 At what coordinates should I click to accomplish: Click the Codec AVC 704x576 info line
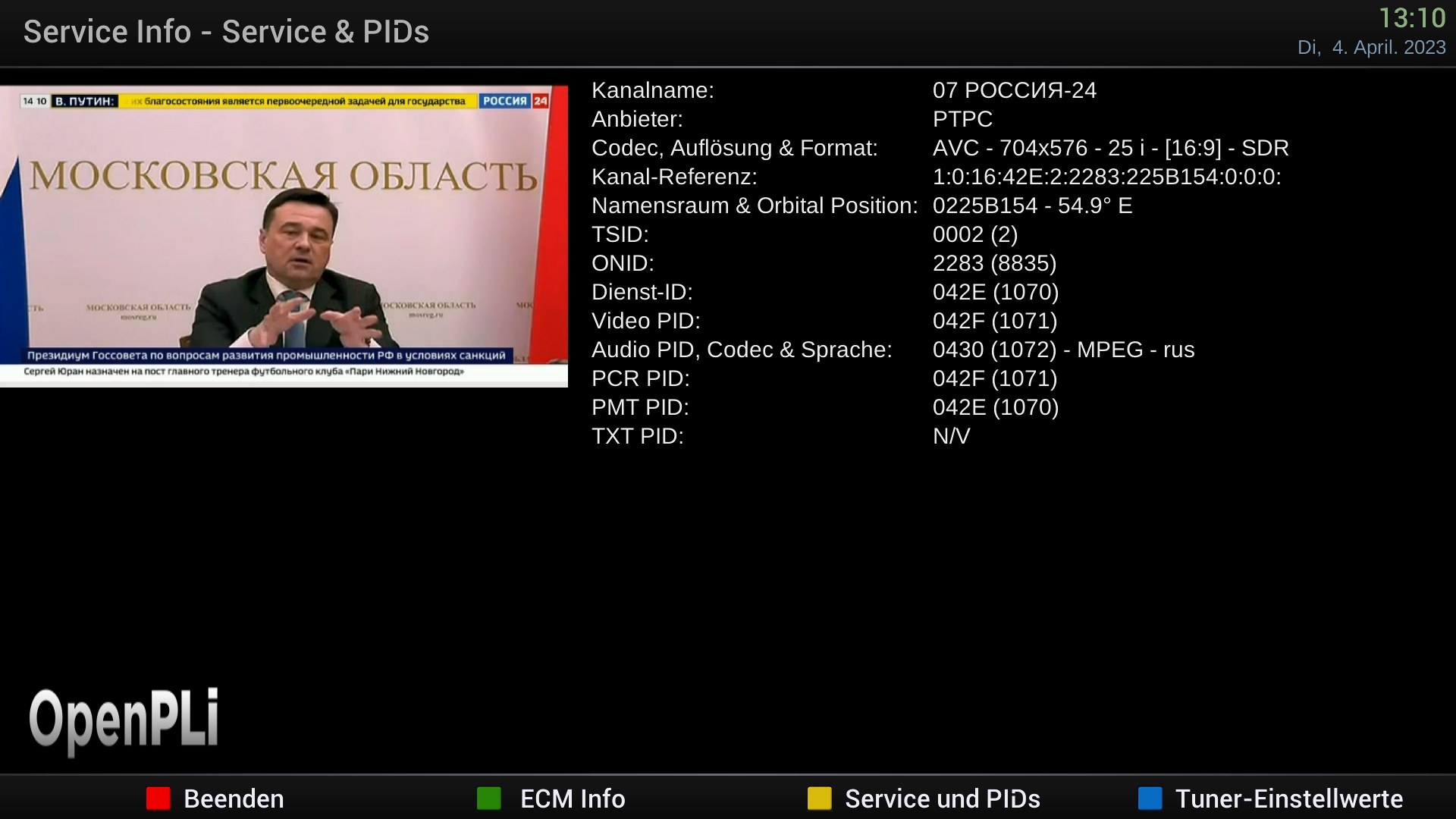1110,148
